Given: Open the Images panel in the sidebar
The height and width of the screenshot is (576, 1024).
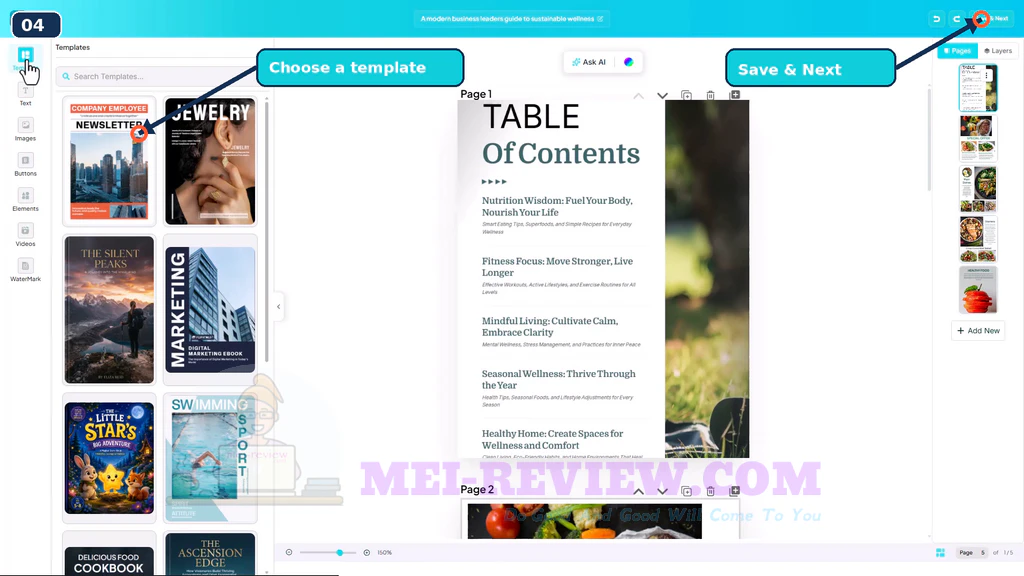Looking at the screenshot, I should coord(25,129).
